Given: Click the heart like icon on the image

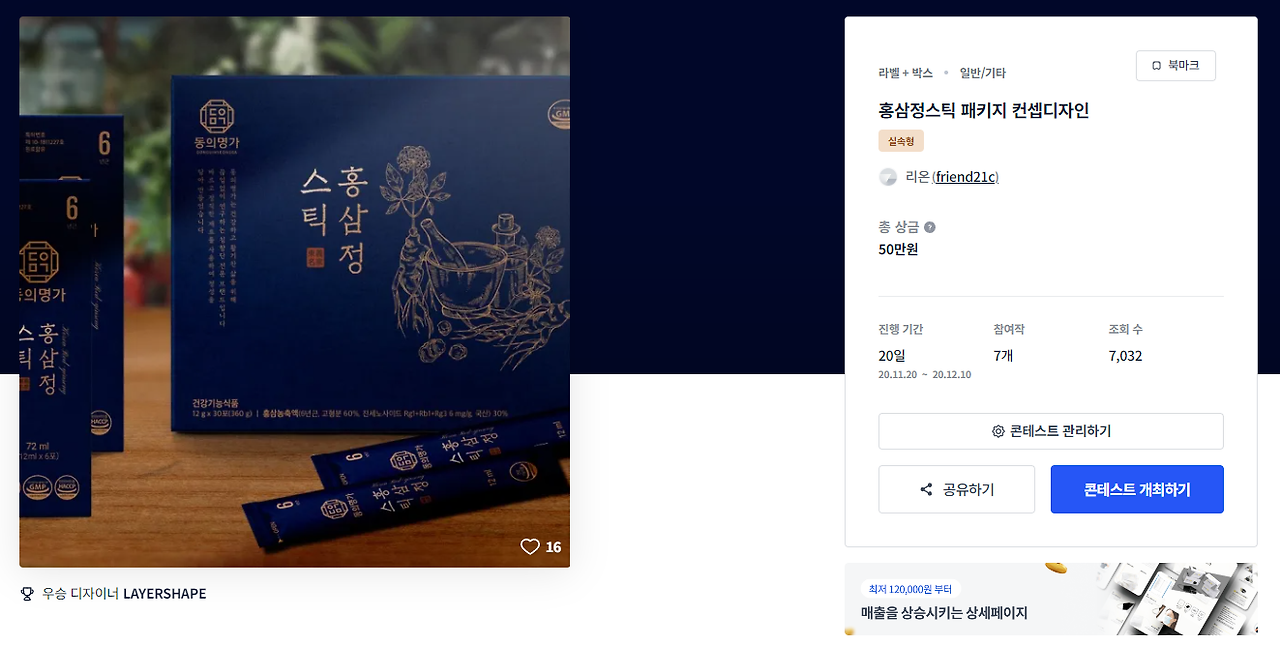Looking at the screenshot, I should pos(530,547).
